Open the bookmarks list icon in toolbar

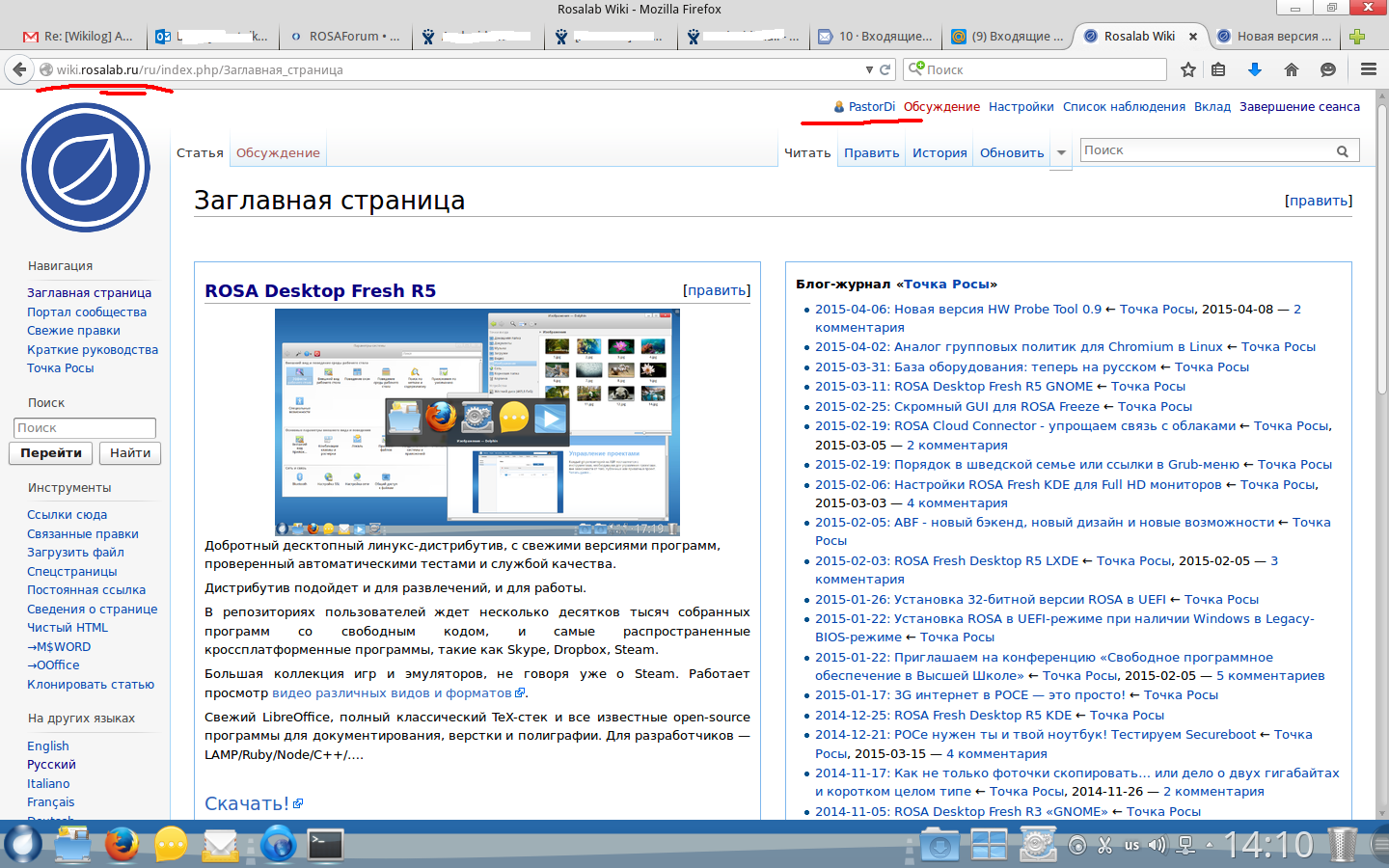(x=1218, y=69)
